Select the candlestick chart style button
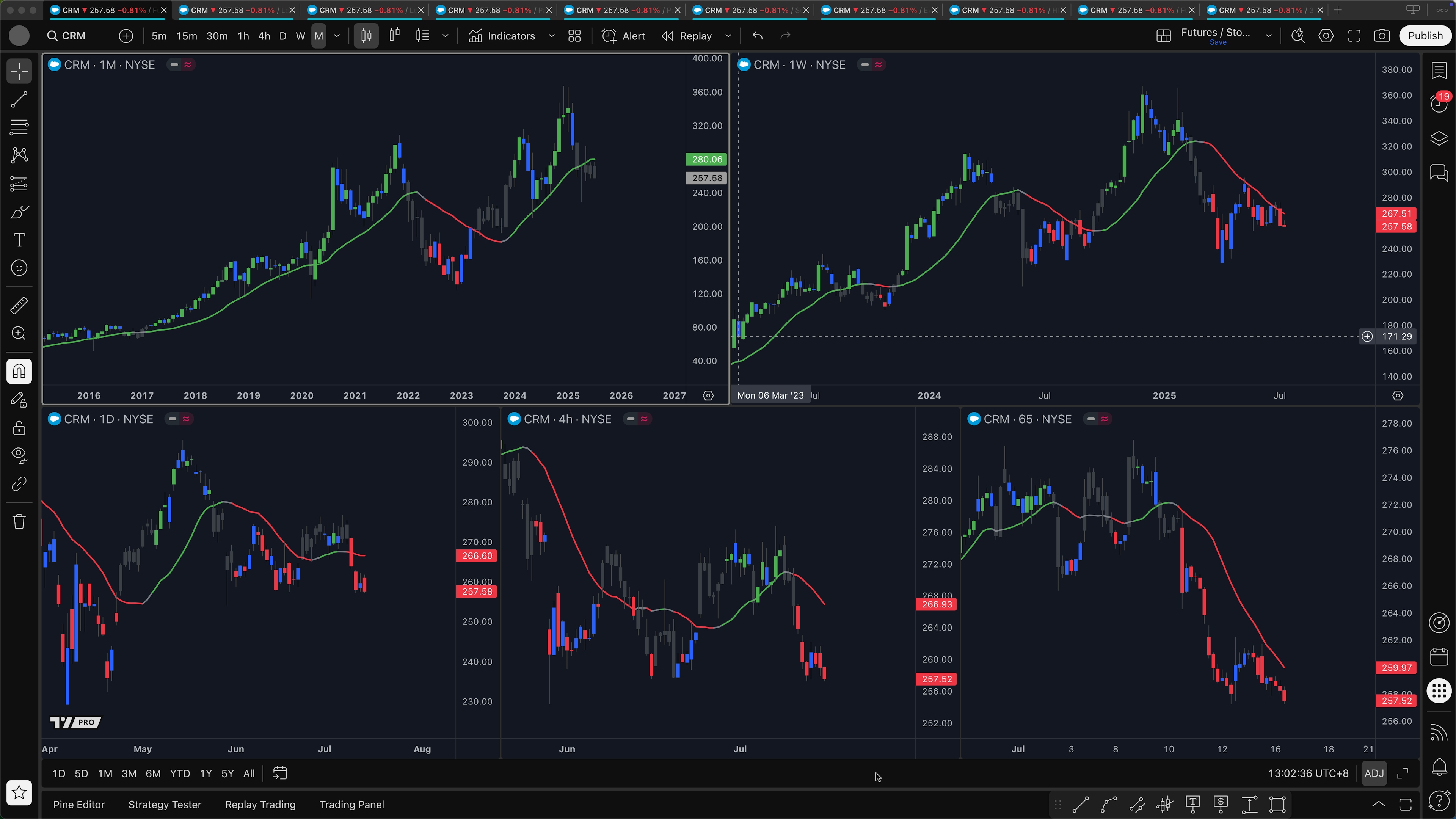The width and height of the screenshot is (1456, 819). [366, 36]
